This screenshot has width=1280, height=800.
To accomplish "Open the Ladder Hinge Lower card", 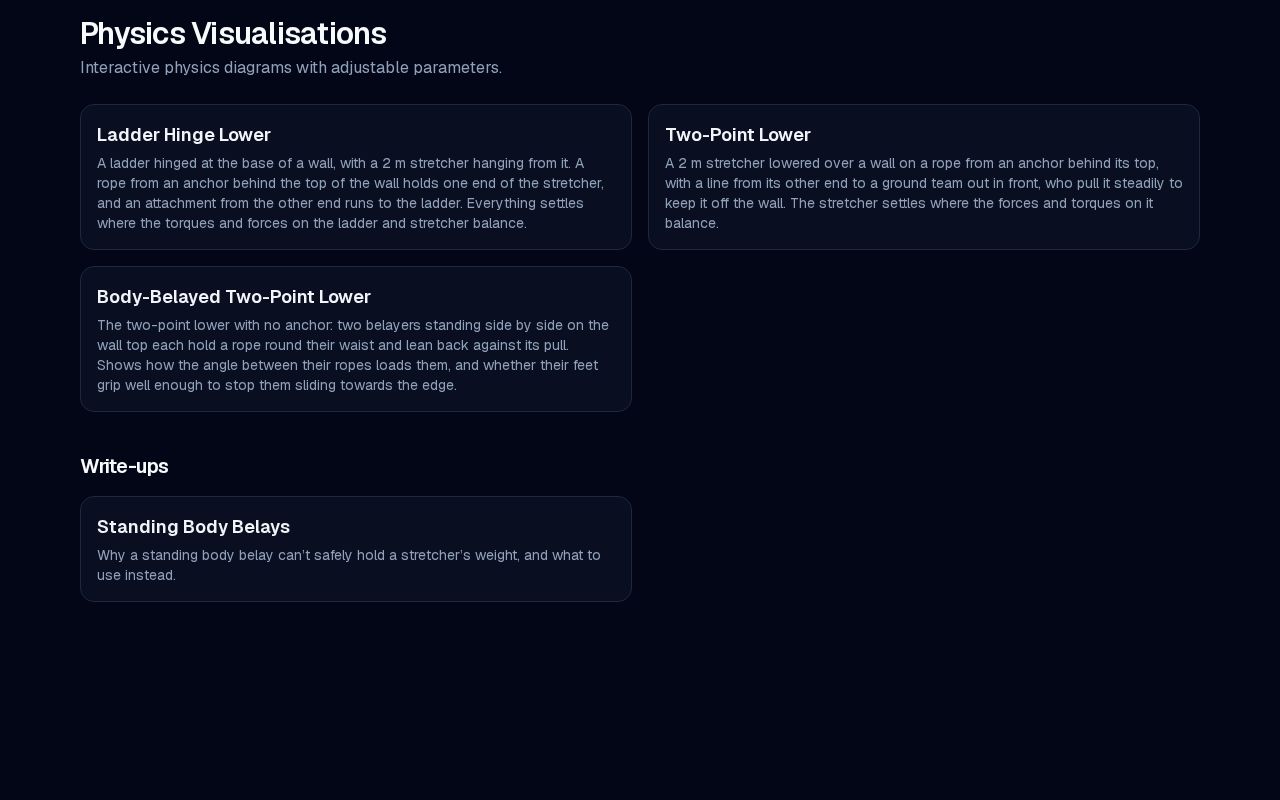I will tap(356, 177).
